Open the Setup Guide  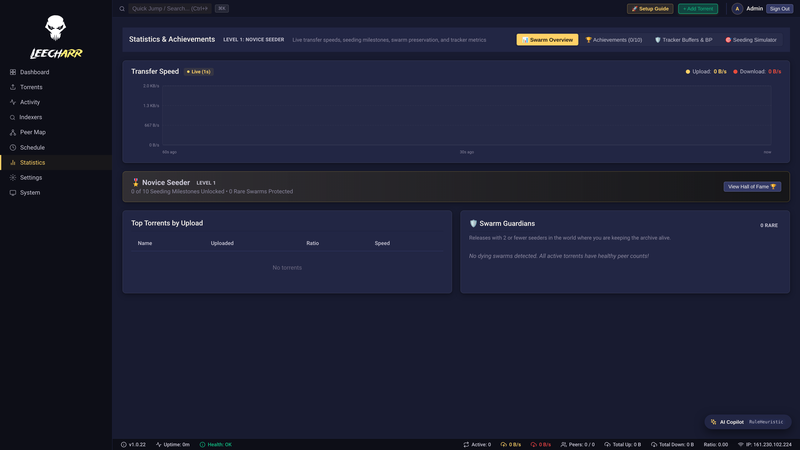tap(650, 9)
